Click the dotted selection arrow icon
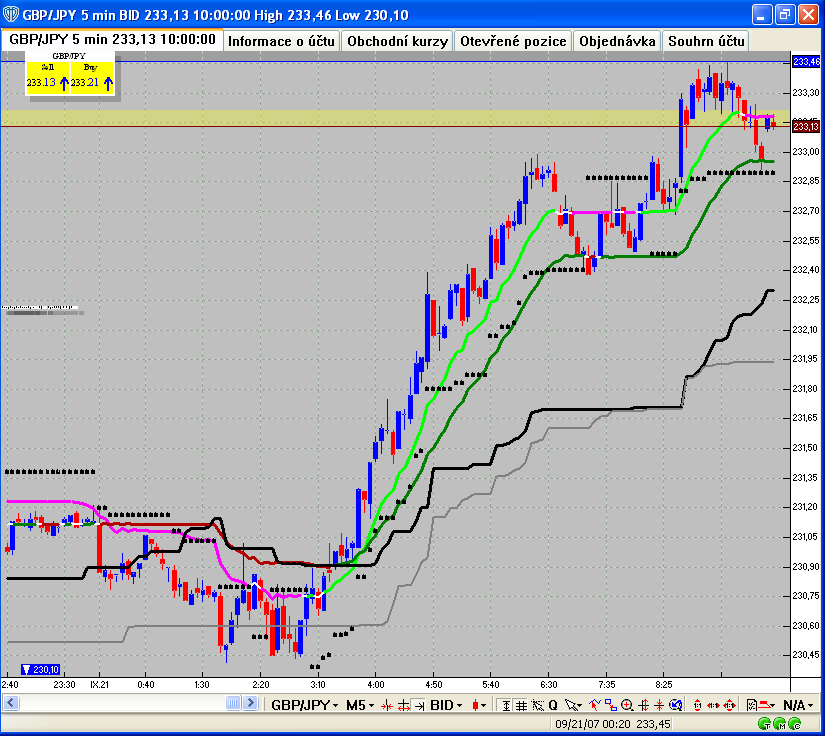Viewport: 825px width, 736px height. [538, 705]
